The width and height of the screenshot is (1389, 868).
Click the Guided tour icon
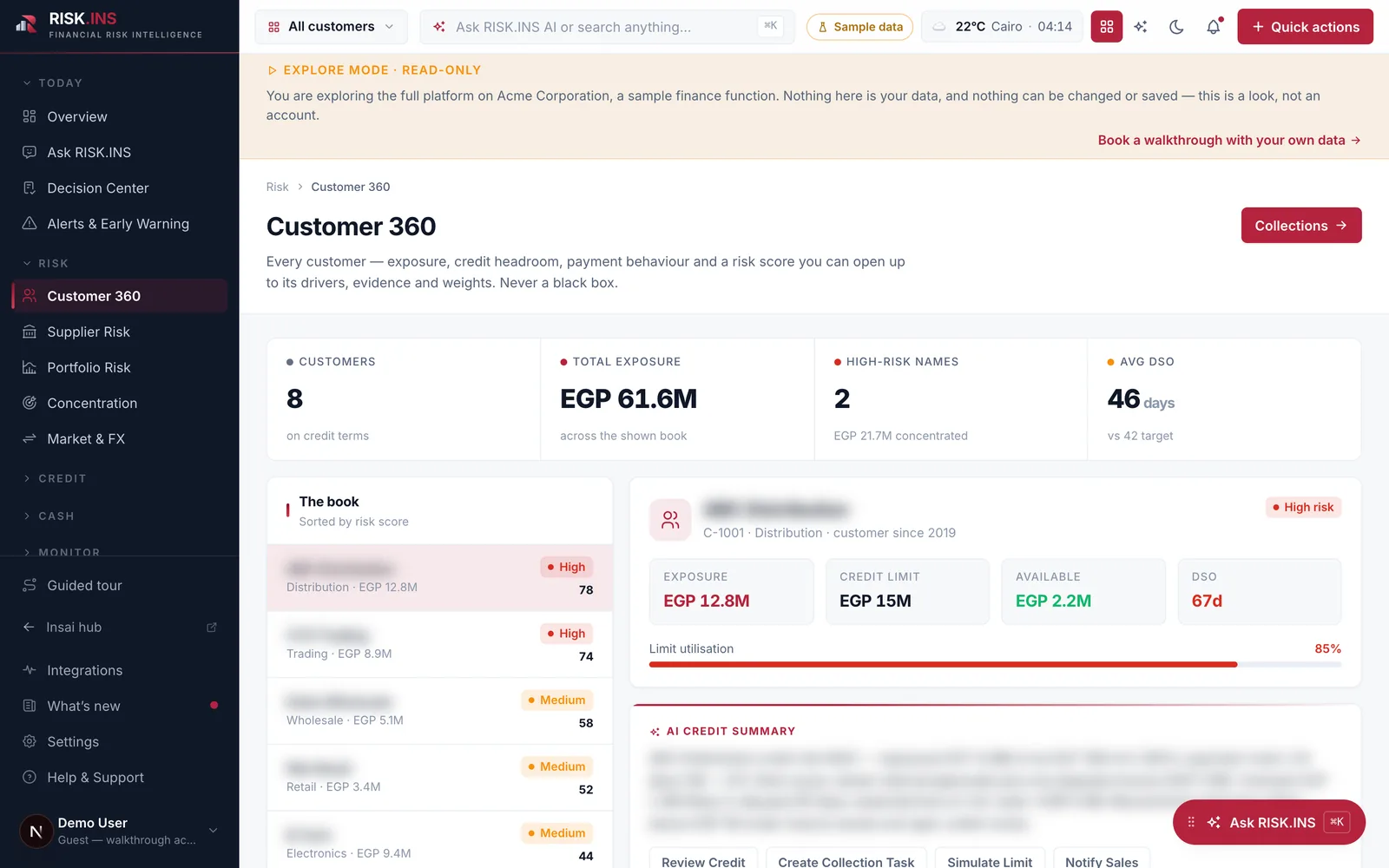pyautogui.click(x=30, y=585)
